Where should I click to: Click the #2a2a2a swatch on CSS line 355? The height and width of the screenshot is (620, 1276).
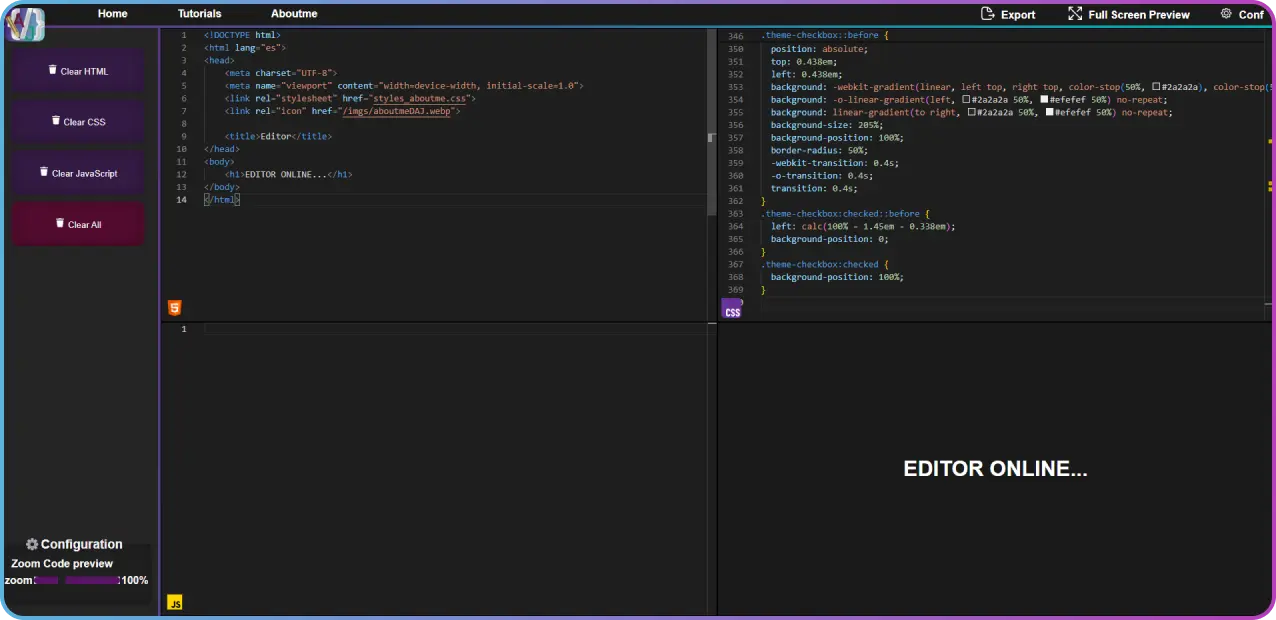click(x=972, y=113)
